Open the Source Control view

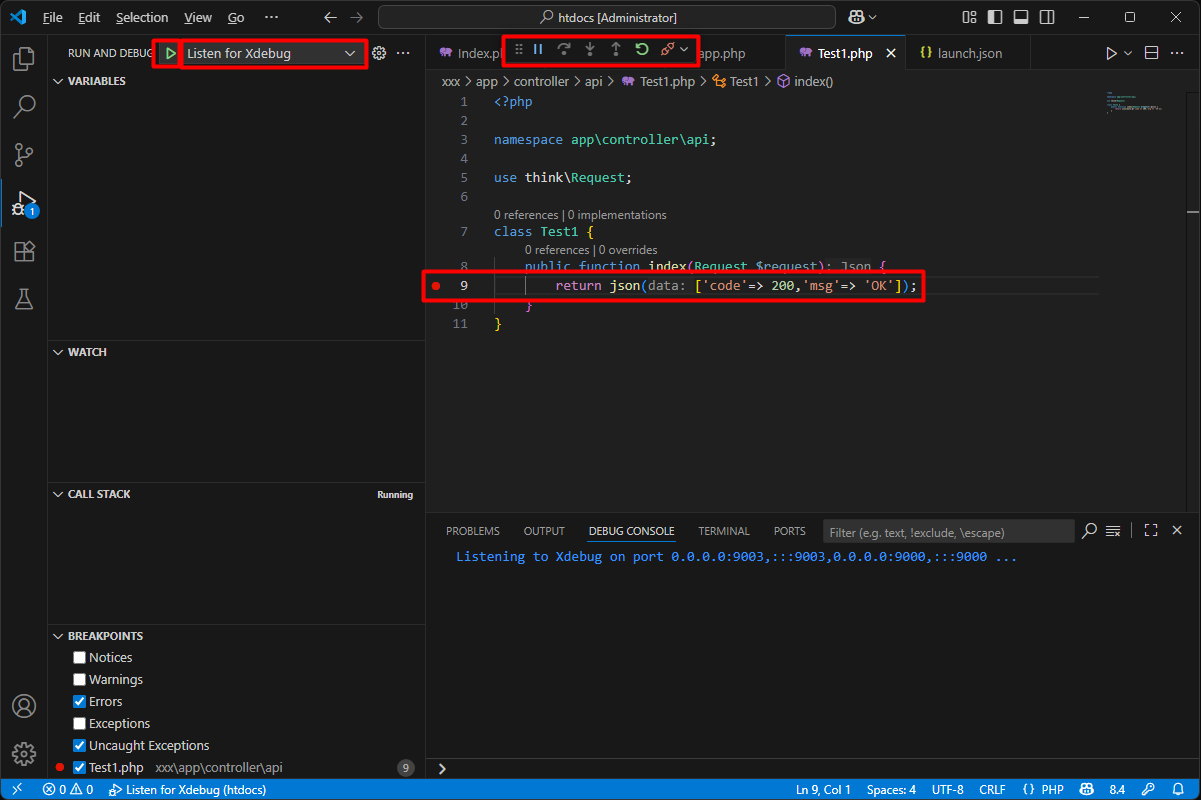tap(24, 155)
